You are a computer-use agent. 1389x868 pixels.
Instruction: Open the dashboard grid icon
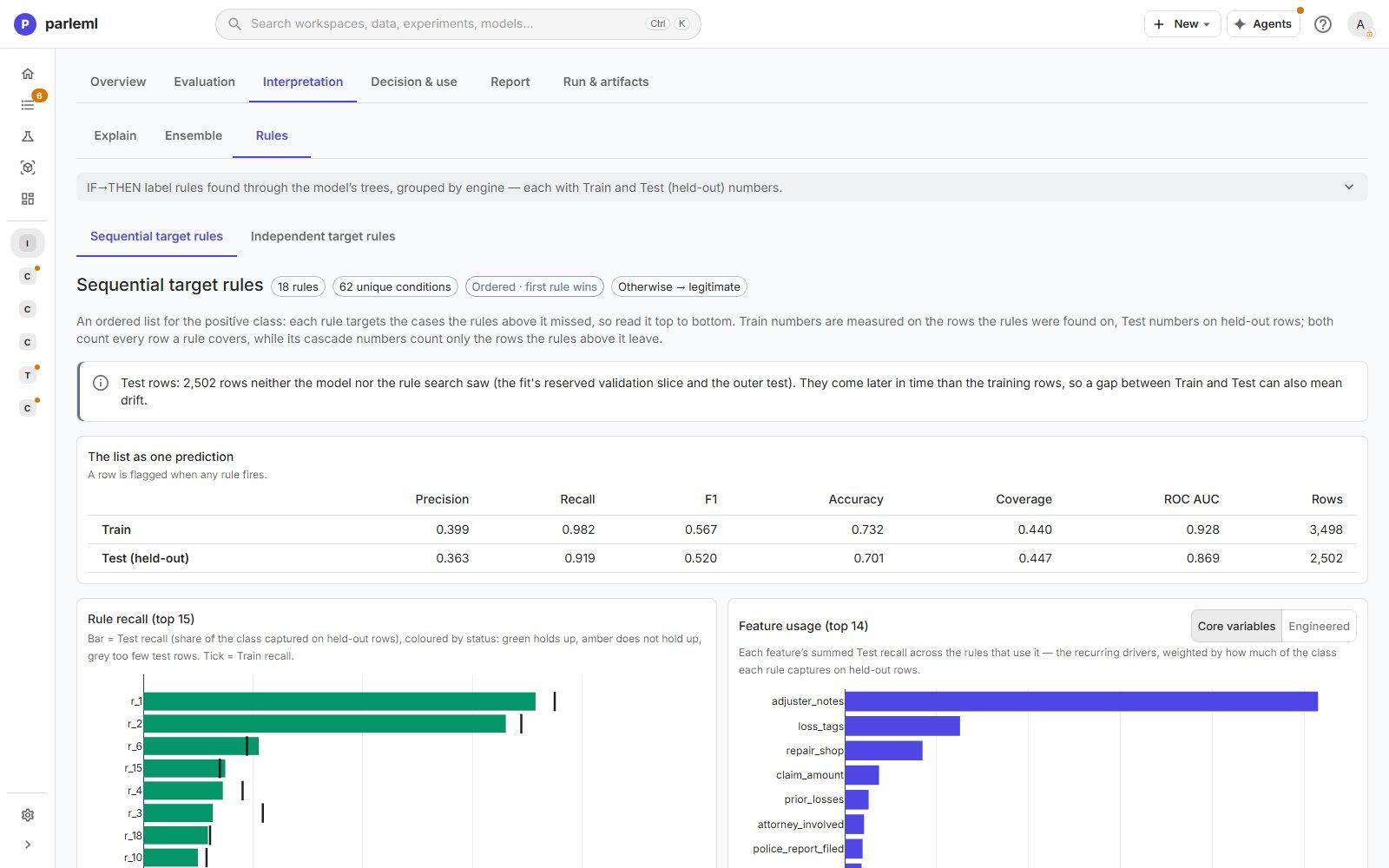click(x=28, y=199)
